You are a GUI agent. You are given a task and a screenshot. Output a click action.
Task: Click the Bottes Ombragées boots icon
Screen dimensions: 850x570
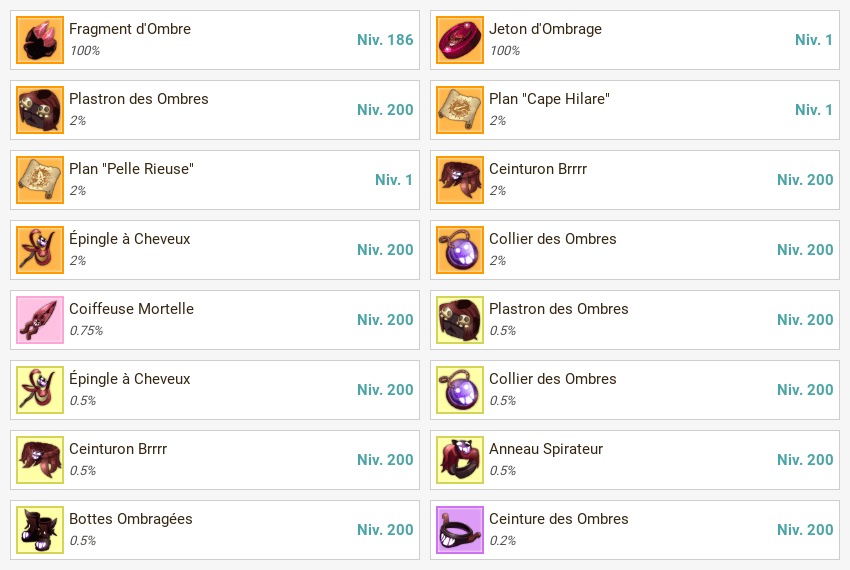click(x=40, y=530)
